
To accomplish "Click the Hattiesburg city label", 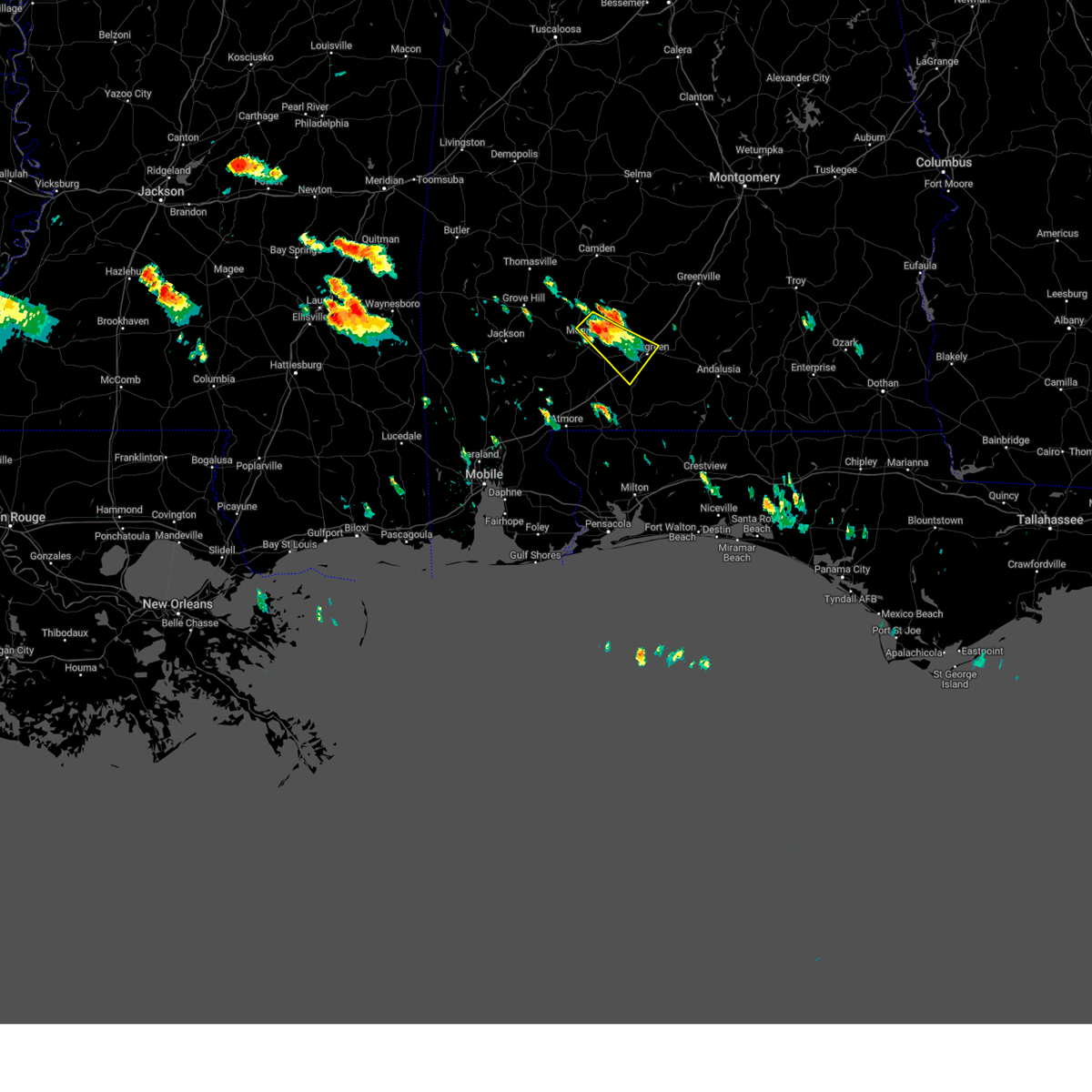I will tap(296, 365).
